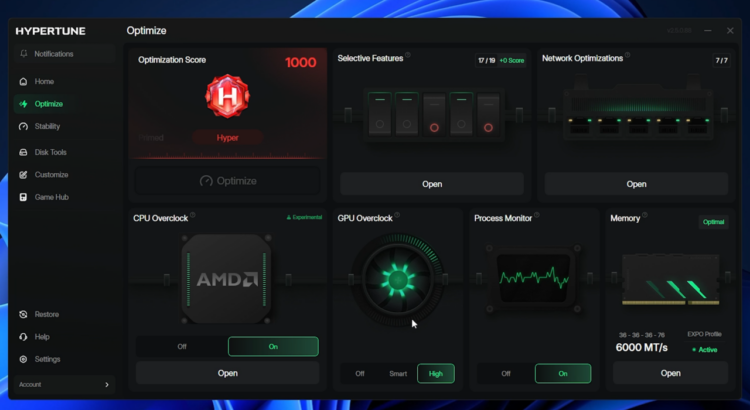
Task: Click the red Hyper badge emblem
Action: [x=227, y=96]
